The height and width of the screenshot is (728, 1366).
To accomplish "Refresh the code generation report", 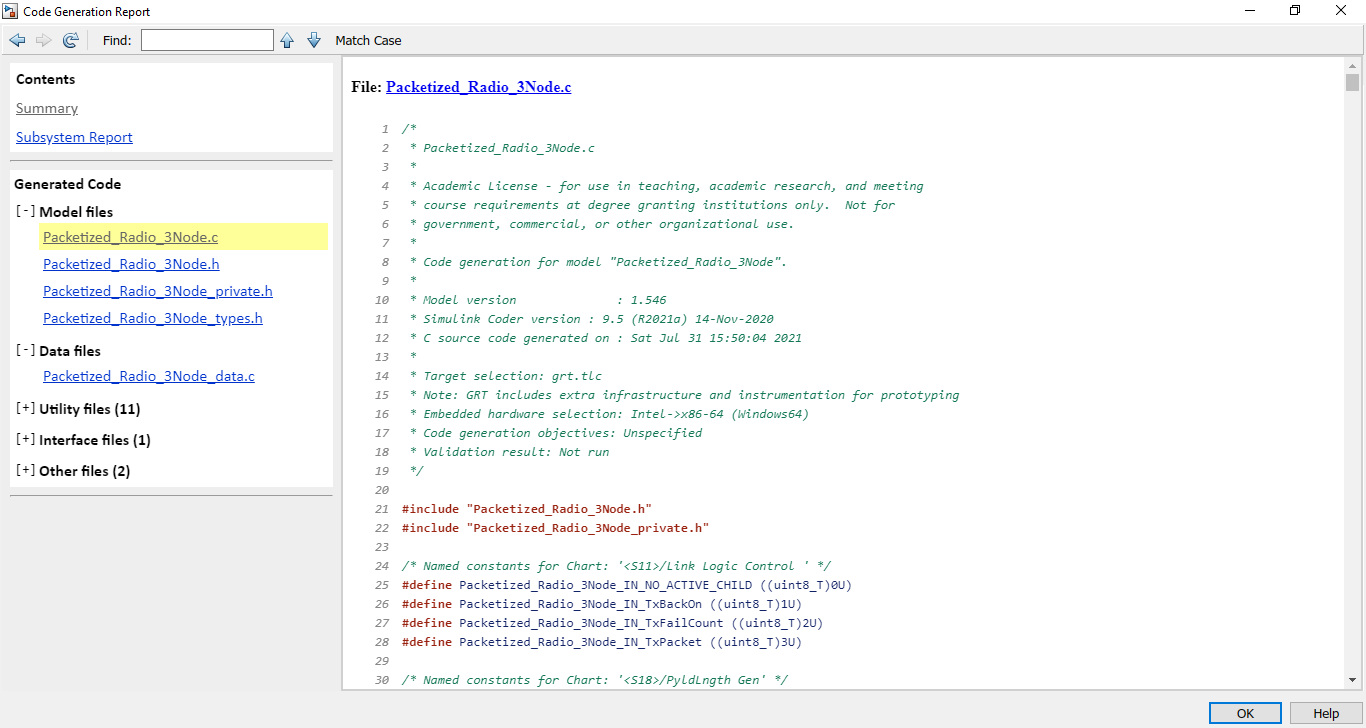I will pos(70,40).
